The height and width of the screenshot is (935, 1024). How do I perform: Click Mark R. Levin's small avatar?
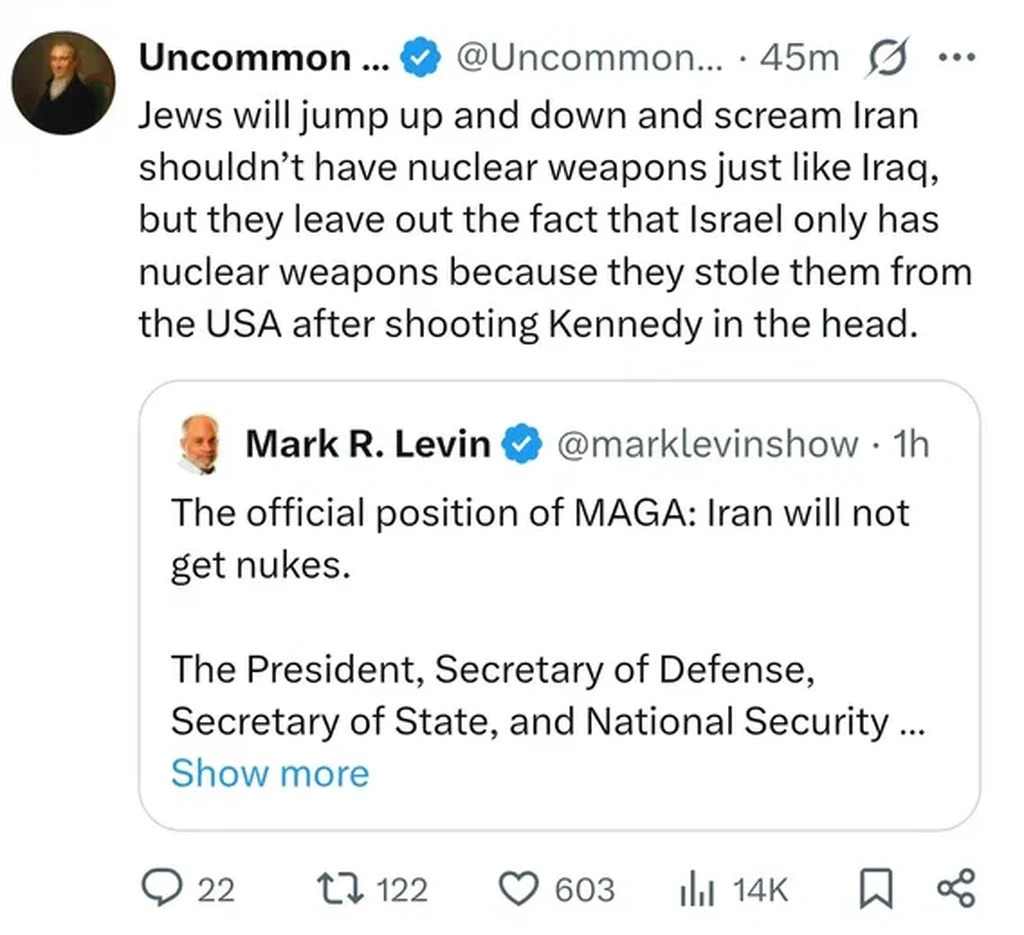[x=201, y=442]
